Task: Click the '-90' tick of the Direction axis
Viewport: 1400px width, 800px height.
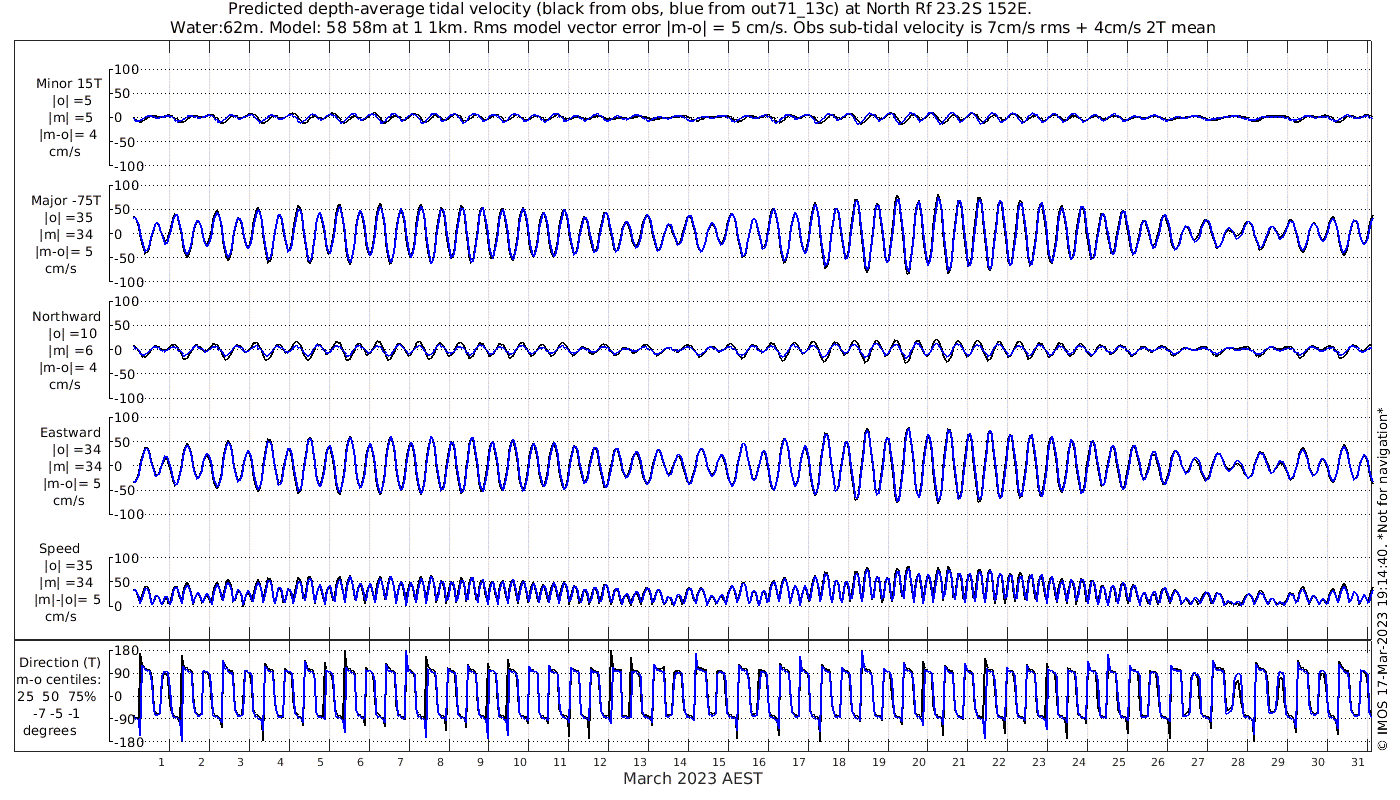Action: (x=125, y=720)
